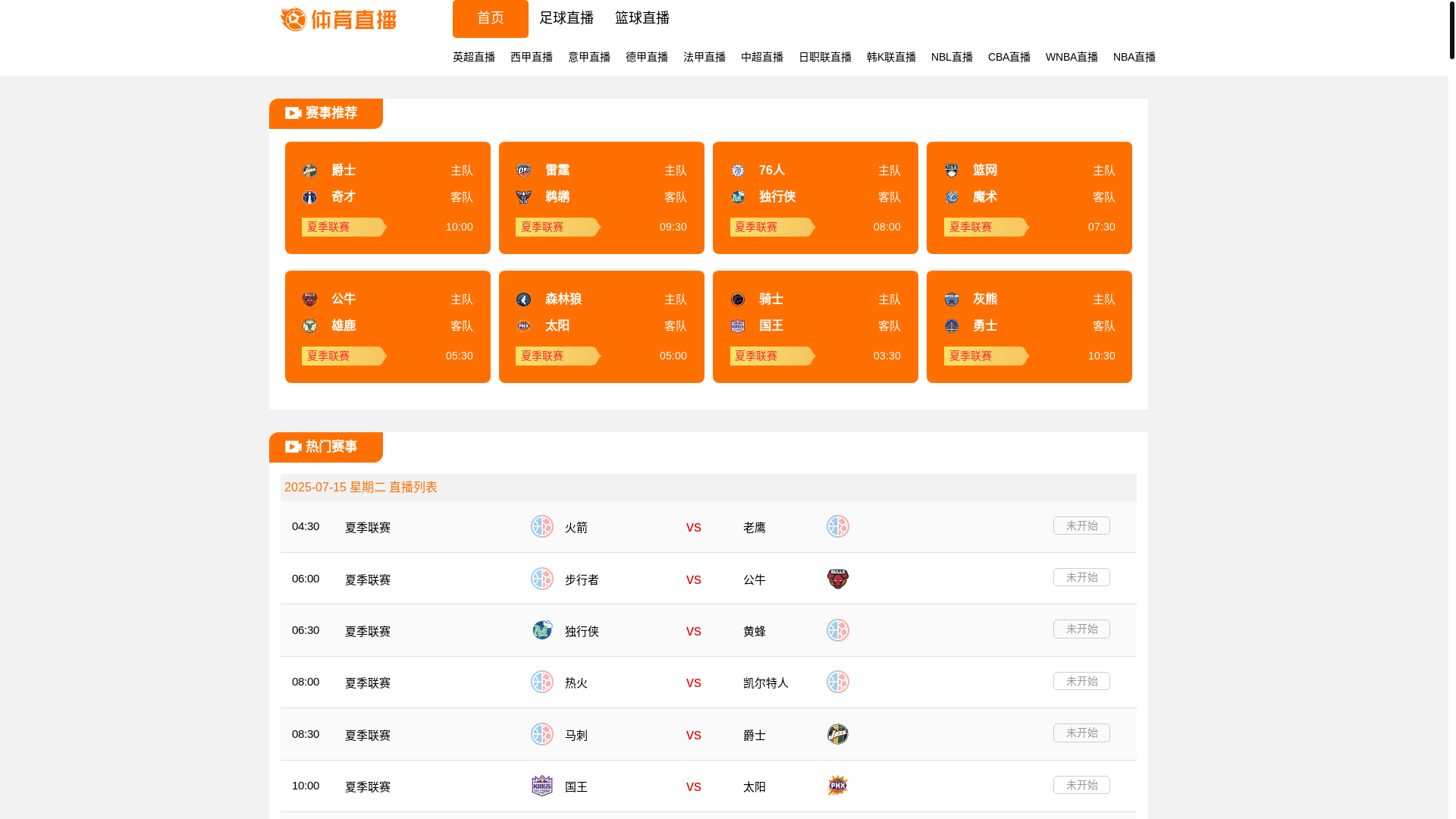Click 奇才 team logo in recommended card
This screenshot has width=1456, height=819.
point(309,197)
